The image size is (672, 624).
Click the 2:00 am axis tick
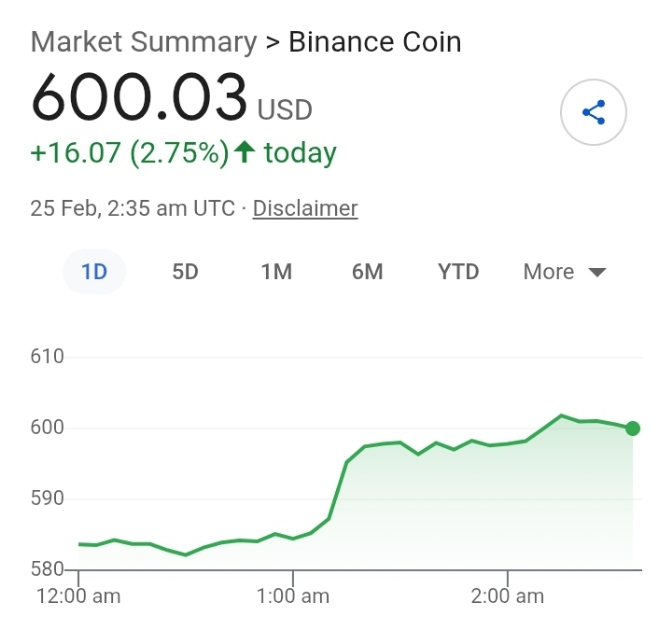click(507, 596)
